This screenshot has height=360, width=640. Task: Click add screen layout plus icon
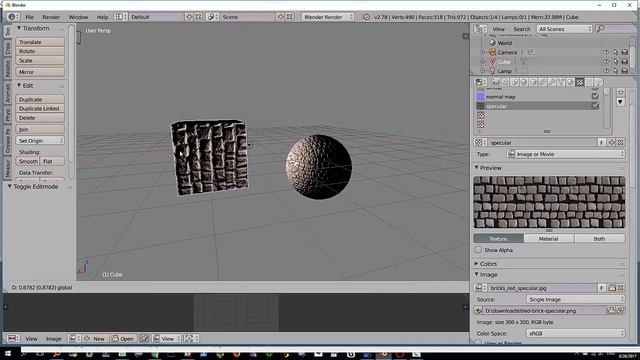[189, 17]
